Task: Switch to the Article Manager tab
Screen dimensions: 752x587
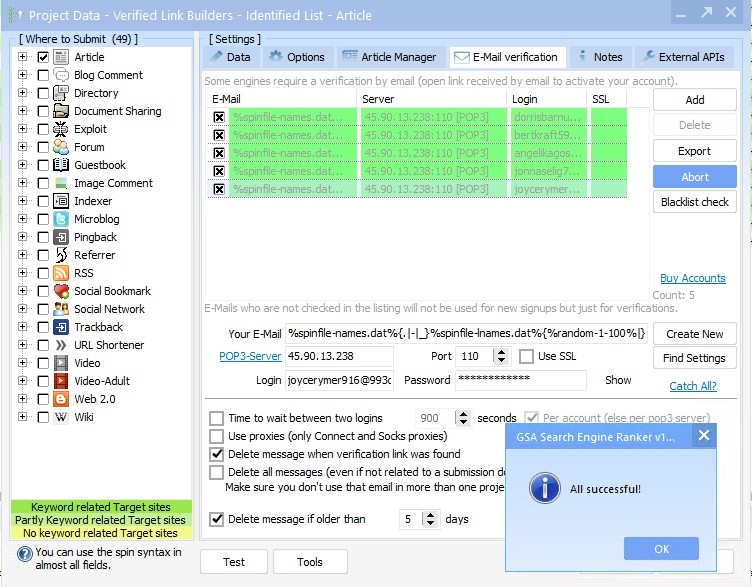Action: (390, 57)
